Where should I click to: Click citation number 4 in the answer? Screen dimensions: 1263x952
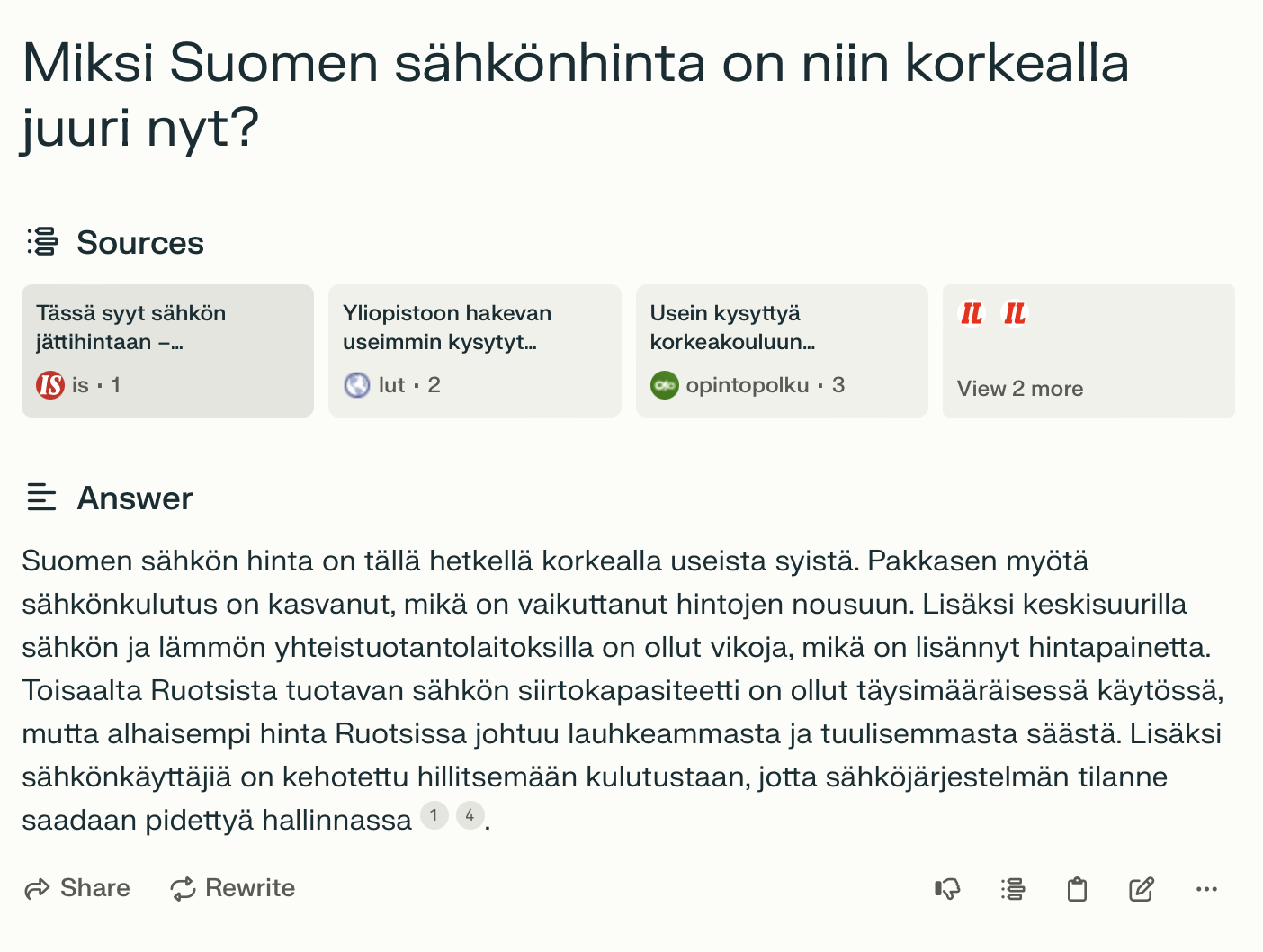pos(470,816)
